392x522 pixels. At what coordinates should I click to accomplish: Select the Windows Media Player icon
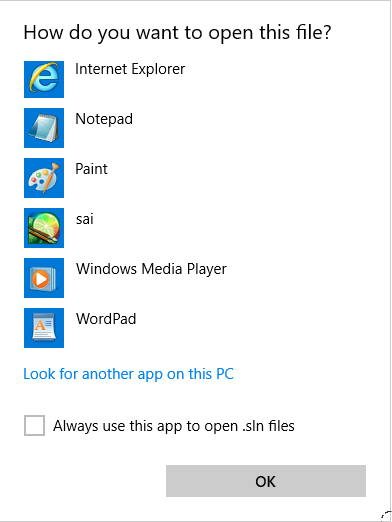pyautogui.click(x=44, y=278)
